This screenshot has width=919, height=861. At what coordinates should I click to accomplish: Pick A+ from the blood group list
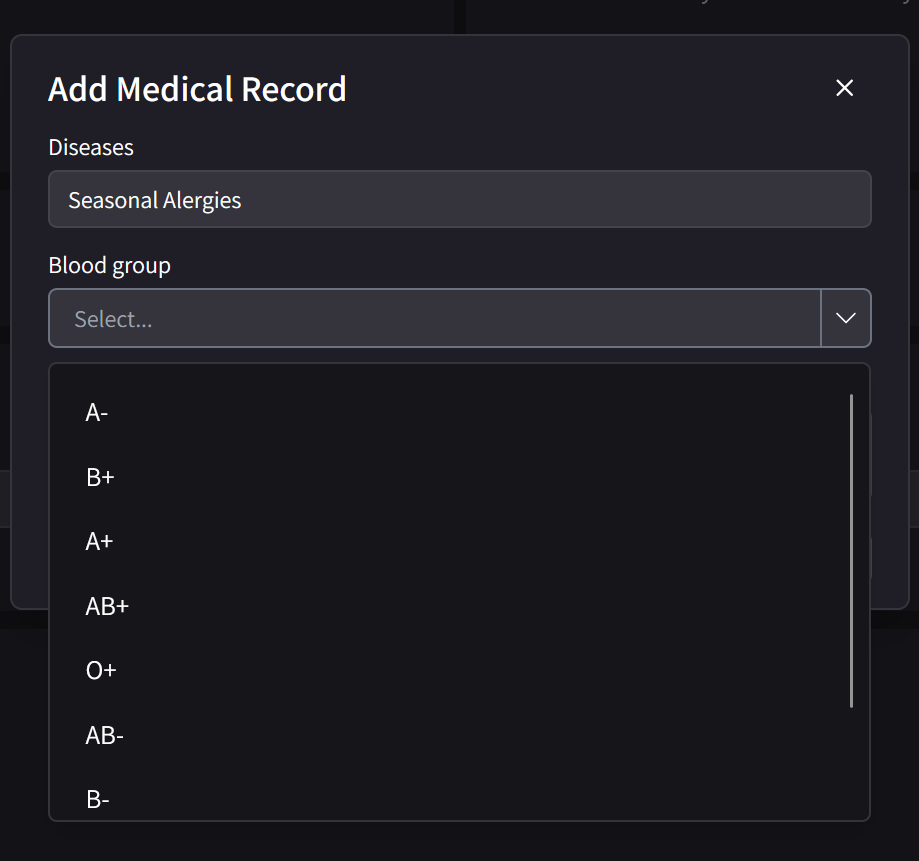[97, 541]
